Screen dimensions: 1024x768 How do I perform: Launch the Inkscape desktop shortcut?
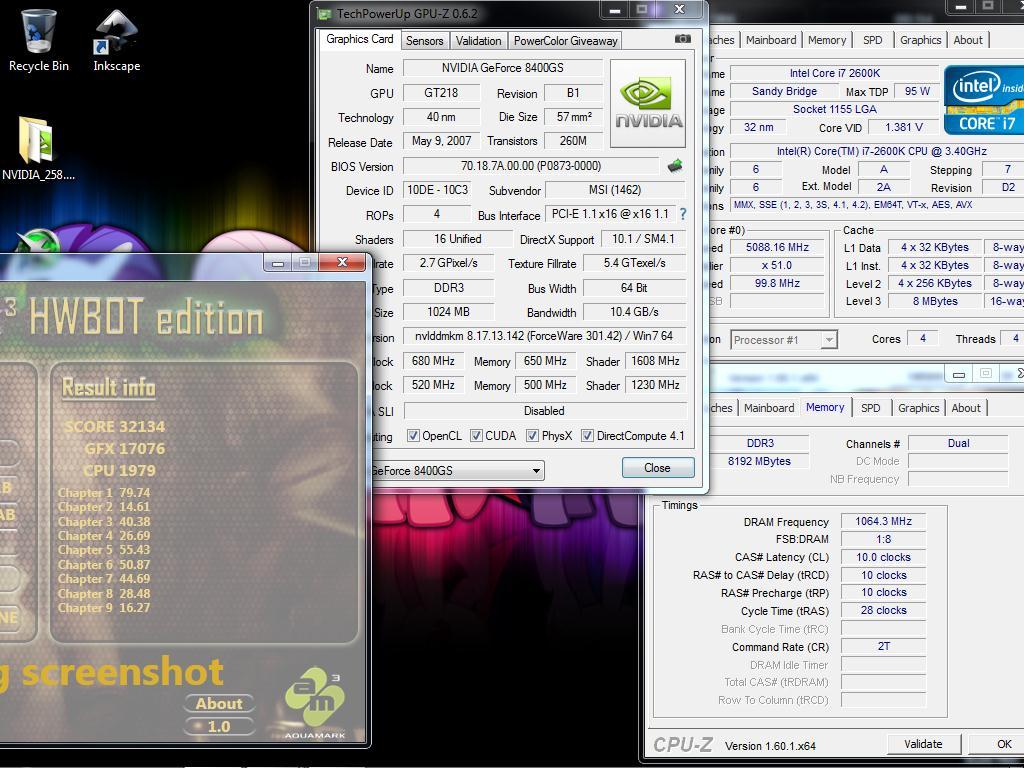point(116,39)
